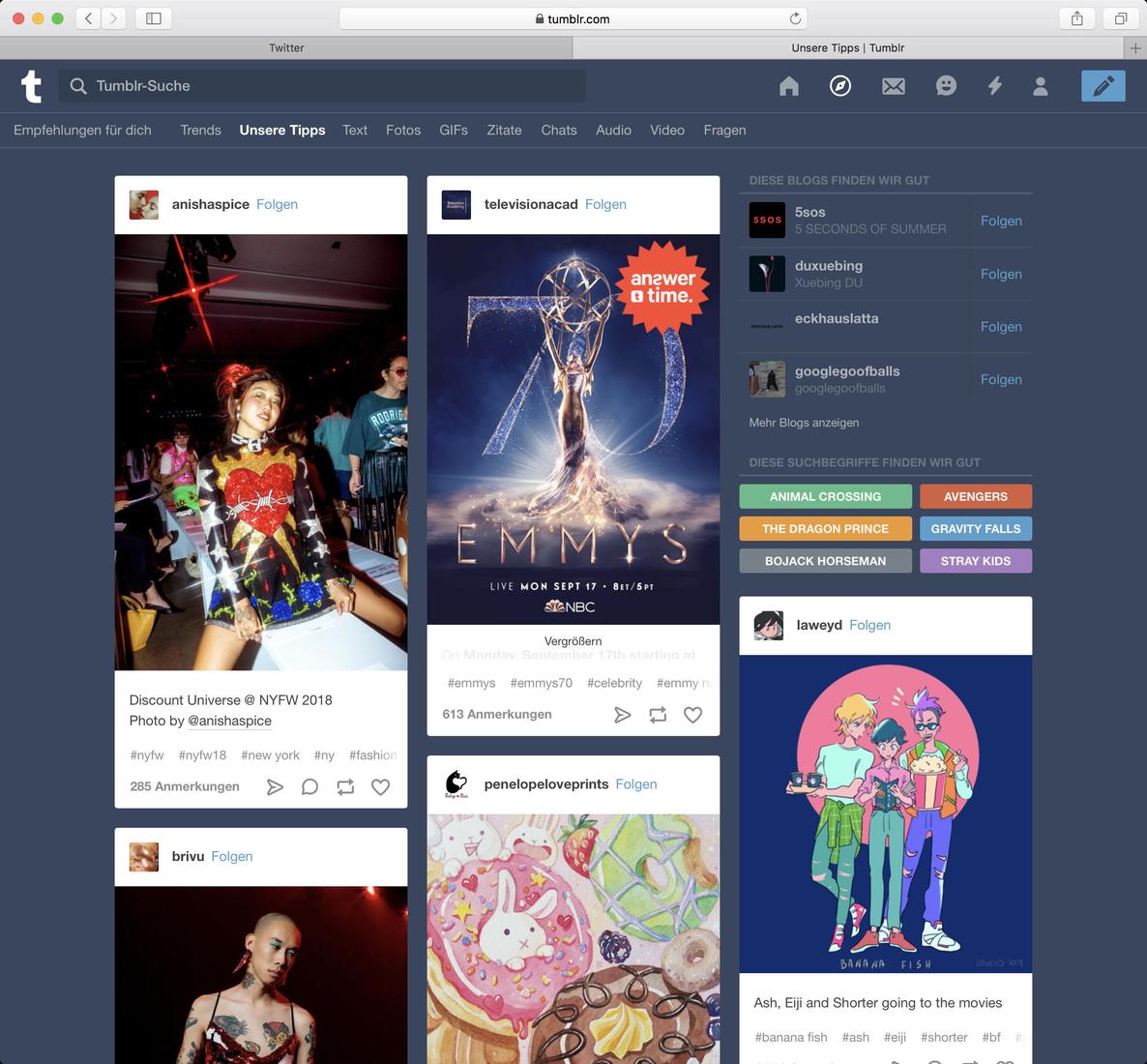This screenshot has width=1147, height=1064.
Task: Follow brivu via Folgen link
Action: pyautogui.click(x=232, y=856)
